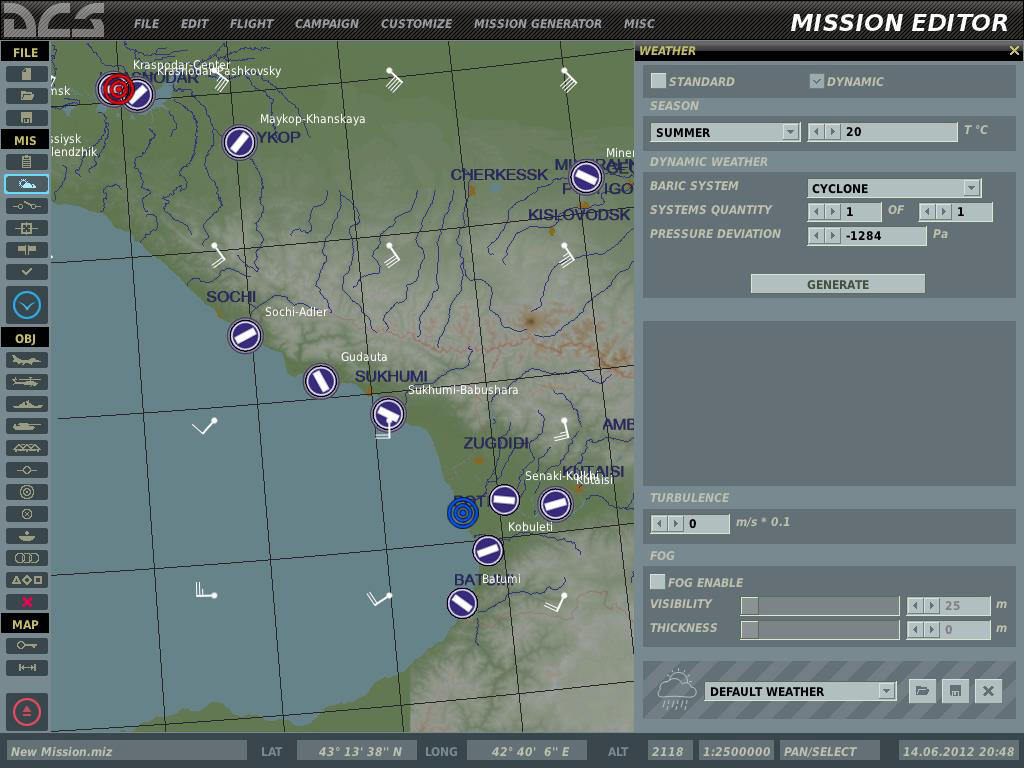Screen dimensions: 1024x768
Task: Open the three-overlapping-rings tool
Action: tap(26, 558)
